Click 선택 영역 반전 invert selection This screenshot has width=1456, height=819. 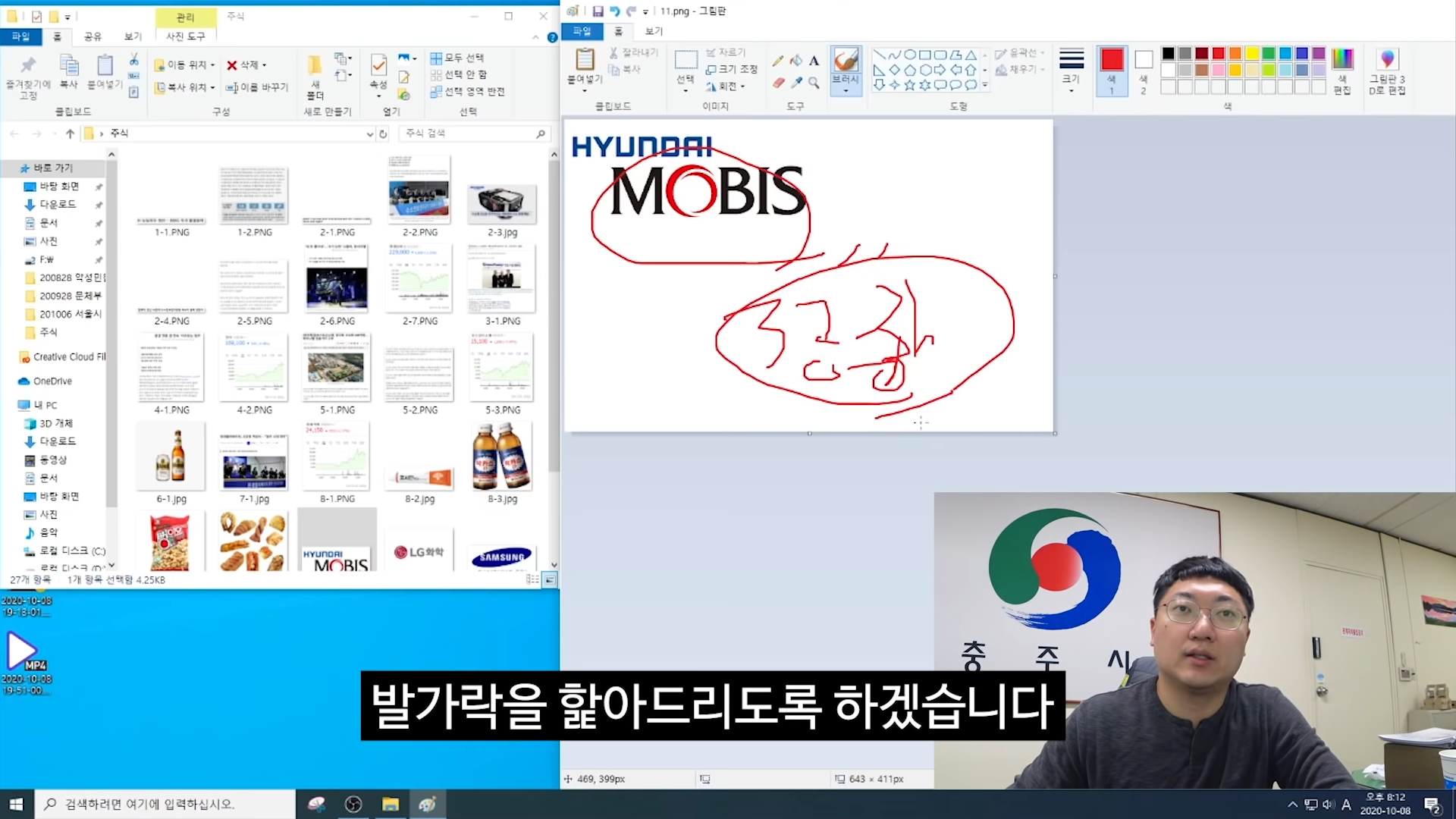(x=467, y=91)
